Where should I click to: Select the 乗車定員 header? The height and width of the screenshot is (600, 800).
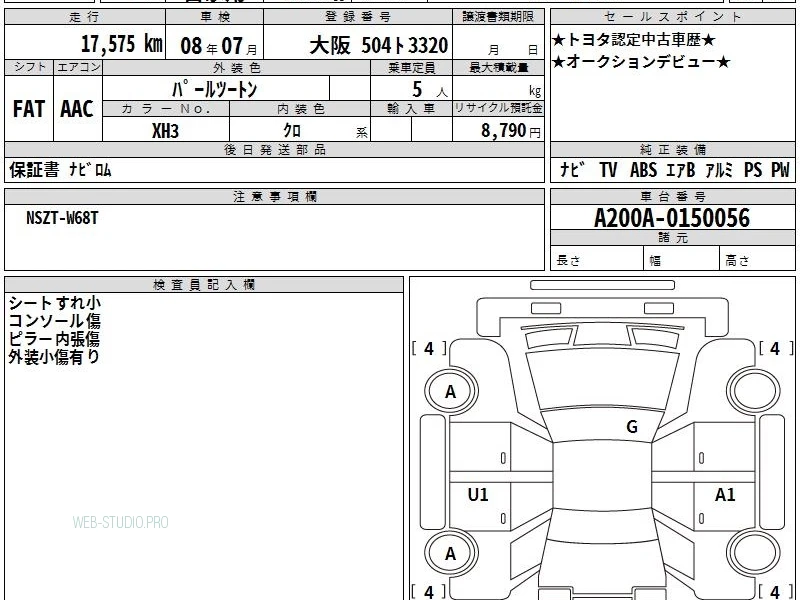coord(411,68)
